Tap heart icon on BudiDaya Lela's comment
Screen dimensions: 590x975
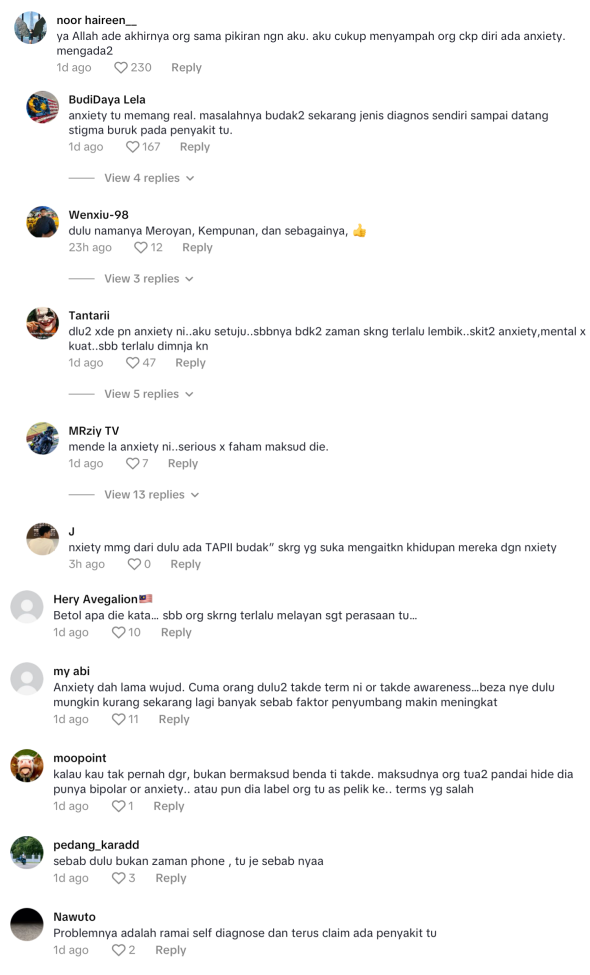(x=132, y=147)
